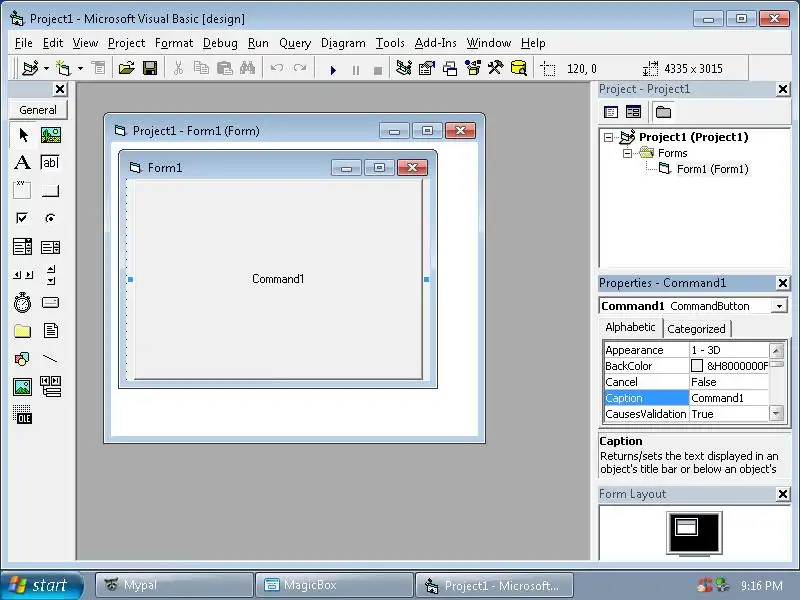Click Open Project toolbar icon

tap(127, 68)
